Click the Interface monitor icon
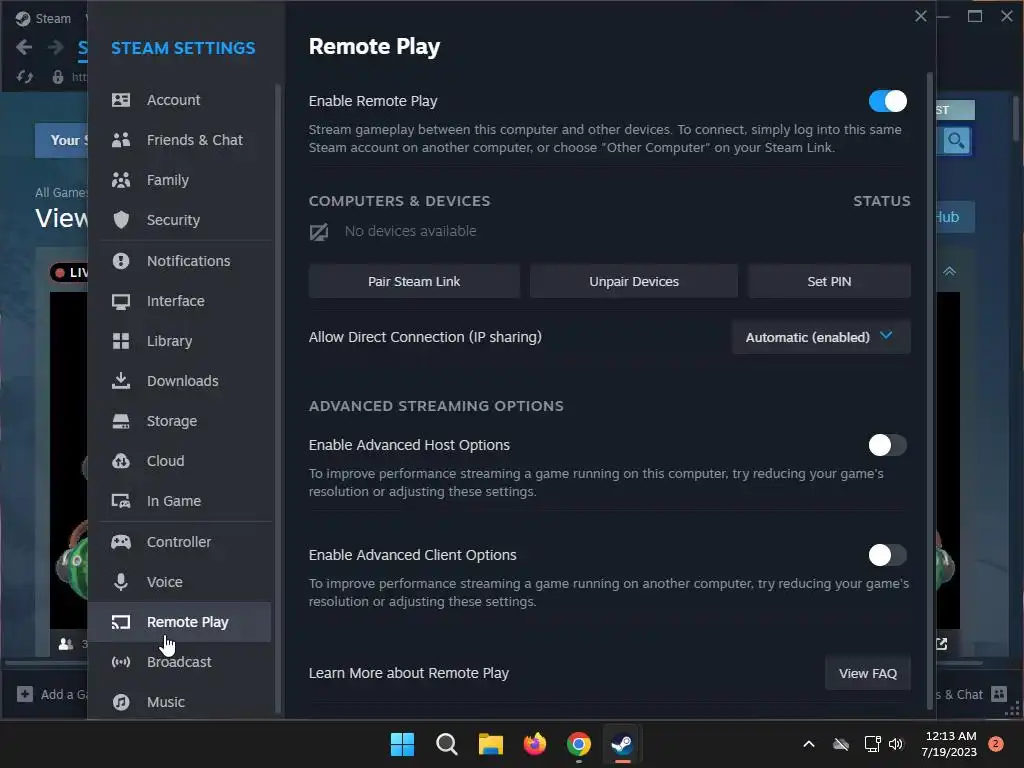Viewport: 1024px width, 768px height. click(121, 301)
